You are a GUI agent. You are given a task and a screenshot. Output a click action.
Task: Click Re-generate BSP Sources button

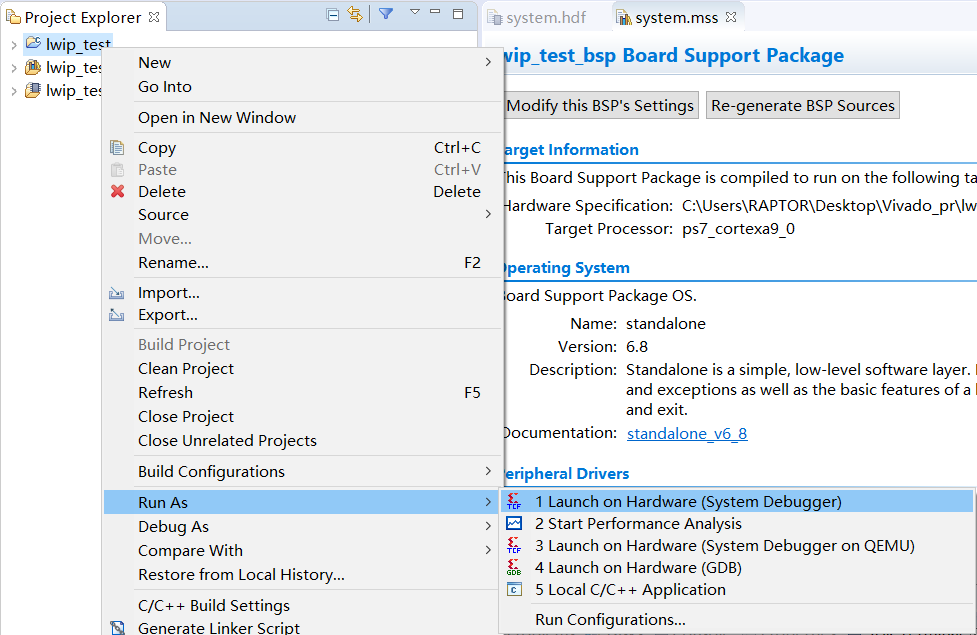pyautogui.click(x=803, y=105)
